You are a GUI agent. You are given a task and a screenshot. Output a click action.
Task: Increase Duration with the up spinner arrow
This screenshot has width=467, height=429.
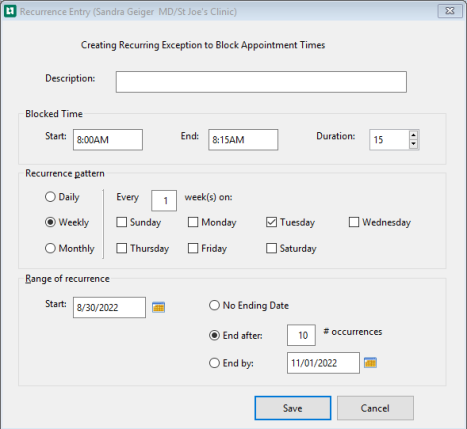pyautogui.click(x=413, y=135)
